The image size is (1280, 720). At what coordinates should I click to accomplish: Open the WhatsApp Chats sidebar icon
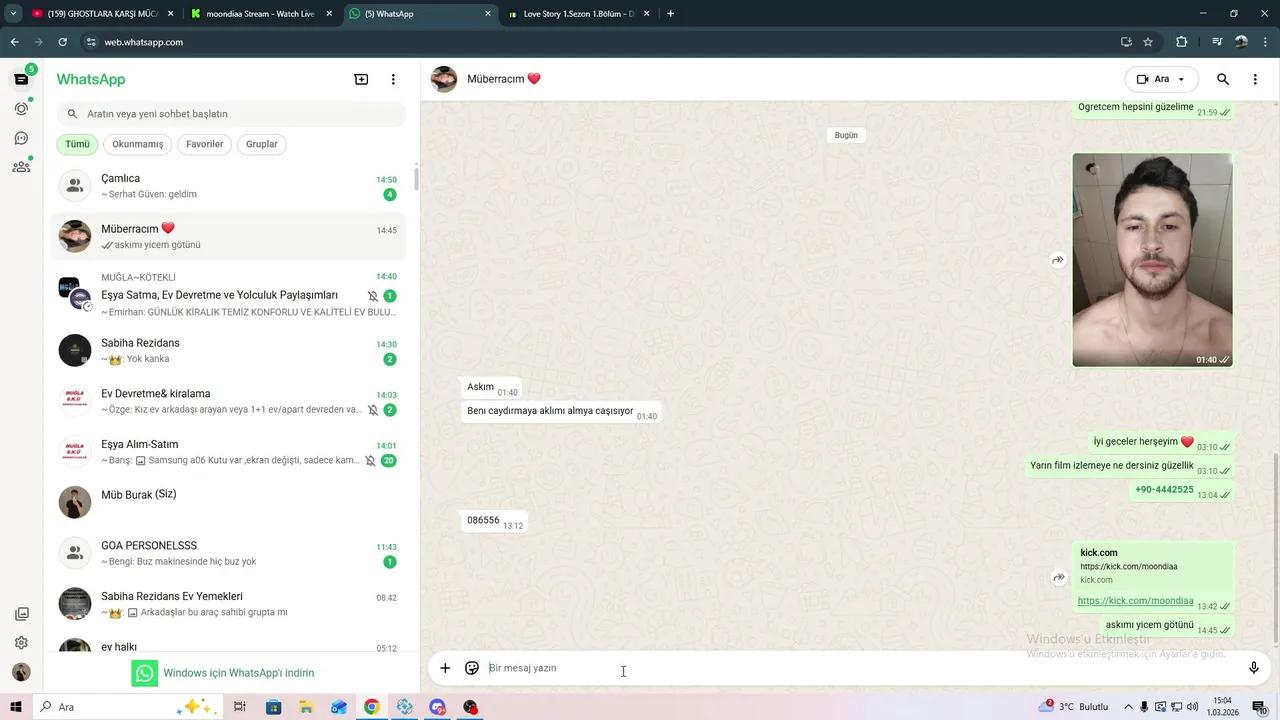pyautogui.click(x=21, y=79)
